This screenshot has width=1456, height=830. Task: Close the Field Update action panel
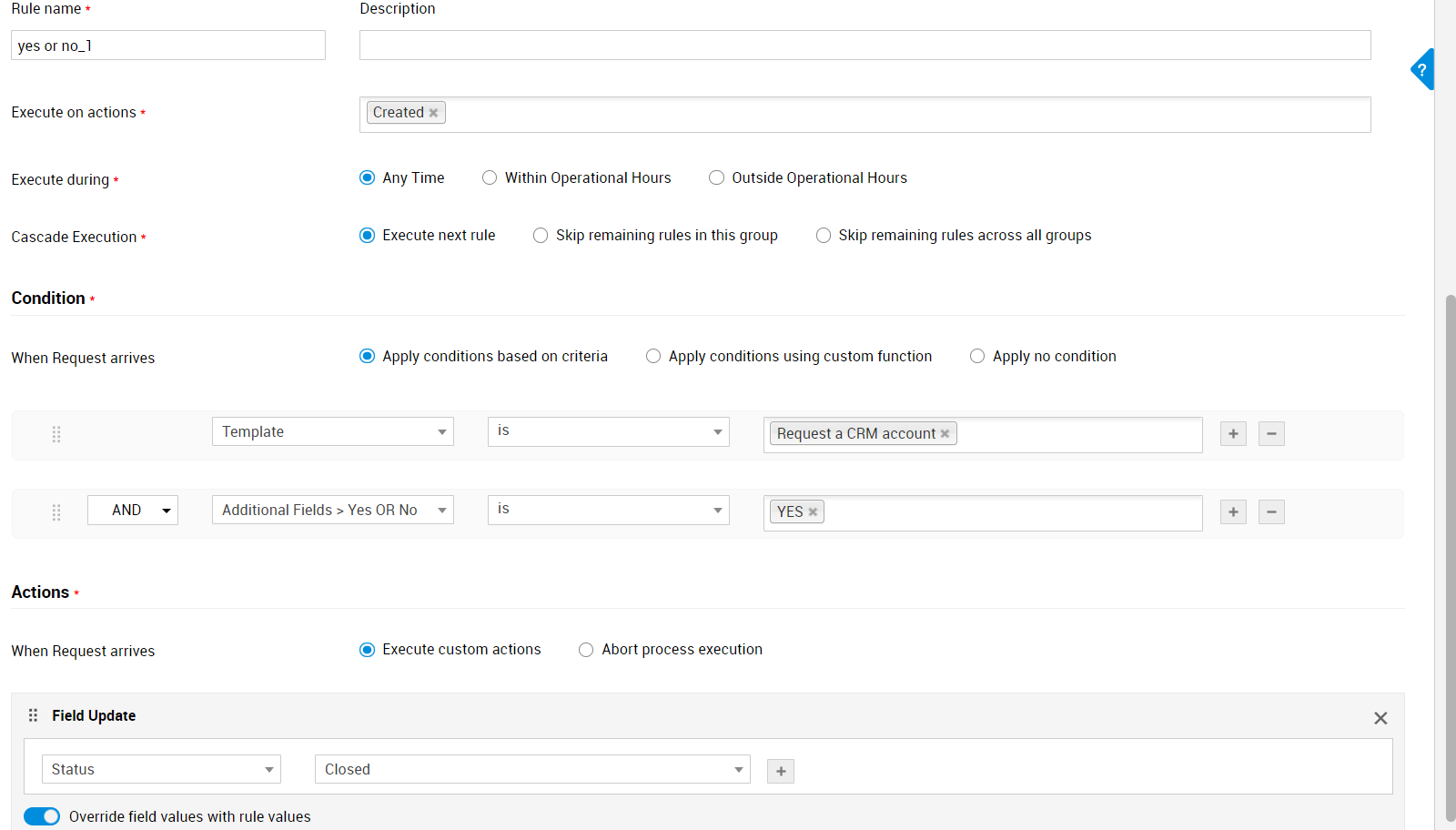[x=1380, y=718]
